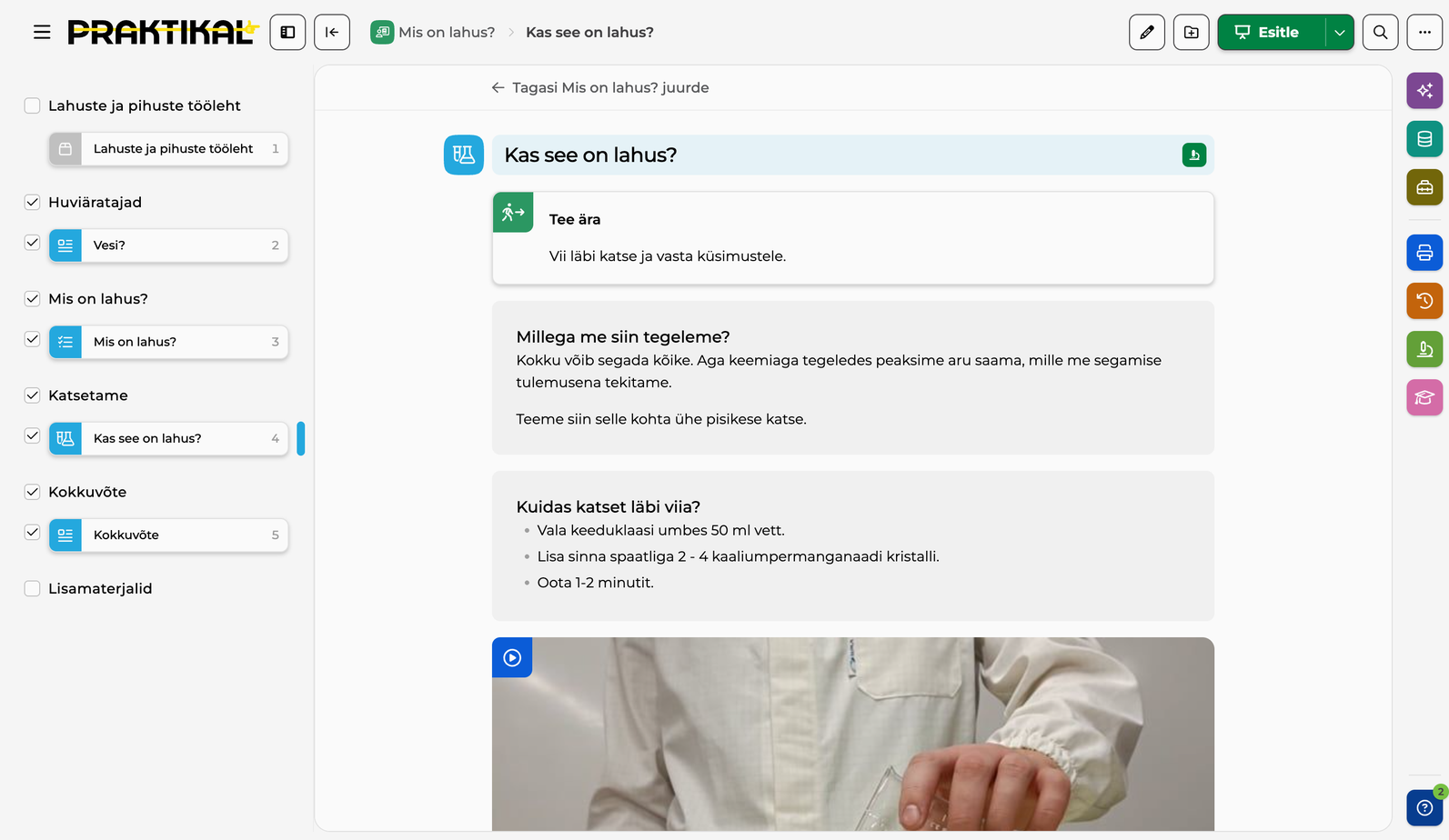The height and width of the screenshot is (840, 1449).
Task: Click the pencil edit icon
Action: [1147, 32]
